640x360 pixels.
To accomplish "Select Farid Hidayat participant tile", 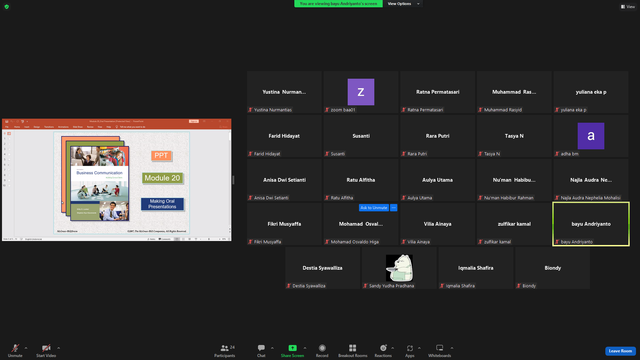I will pyautogui.click(x=284, y=136).
